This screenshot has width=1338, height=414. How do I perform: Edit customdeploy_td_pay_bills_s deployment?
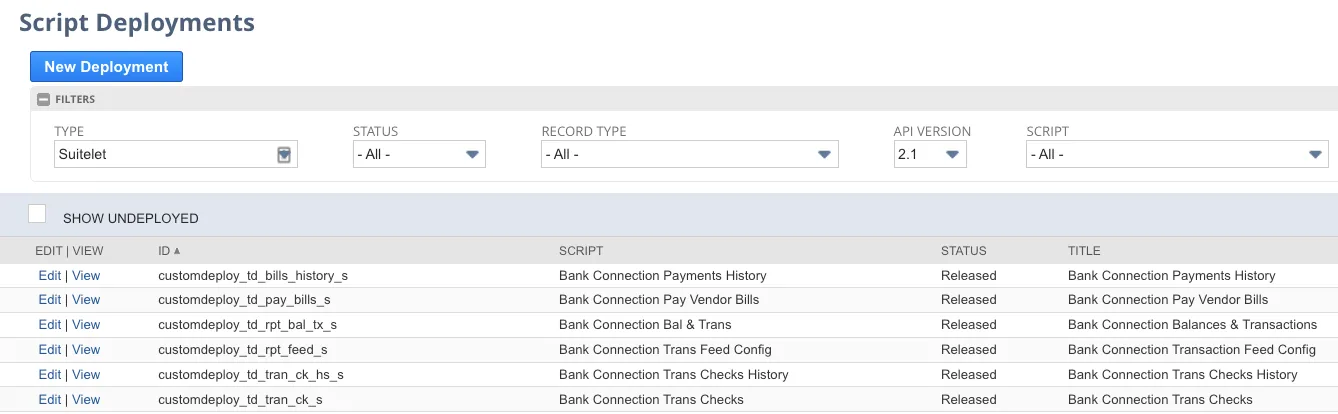(x=49, y=299)
